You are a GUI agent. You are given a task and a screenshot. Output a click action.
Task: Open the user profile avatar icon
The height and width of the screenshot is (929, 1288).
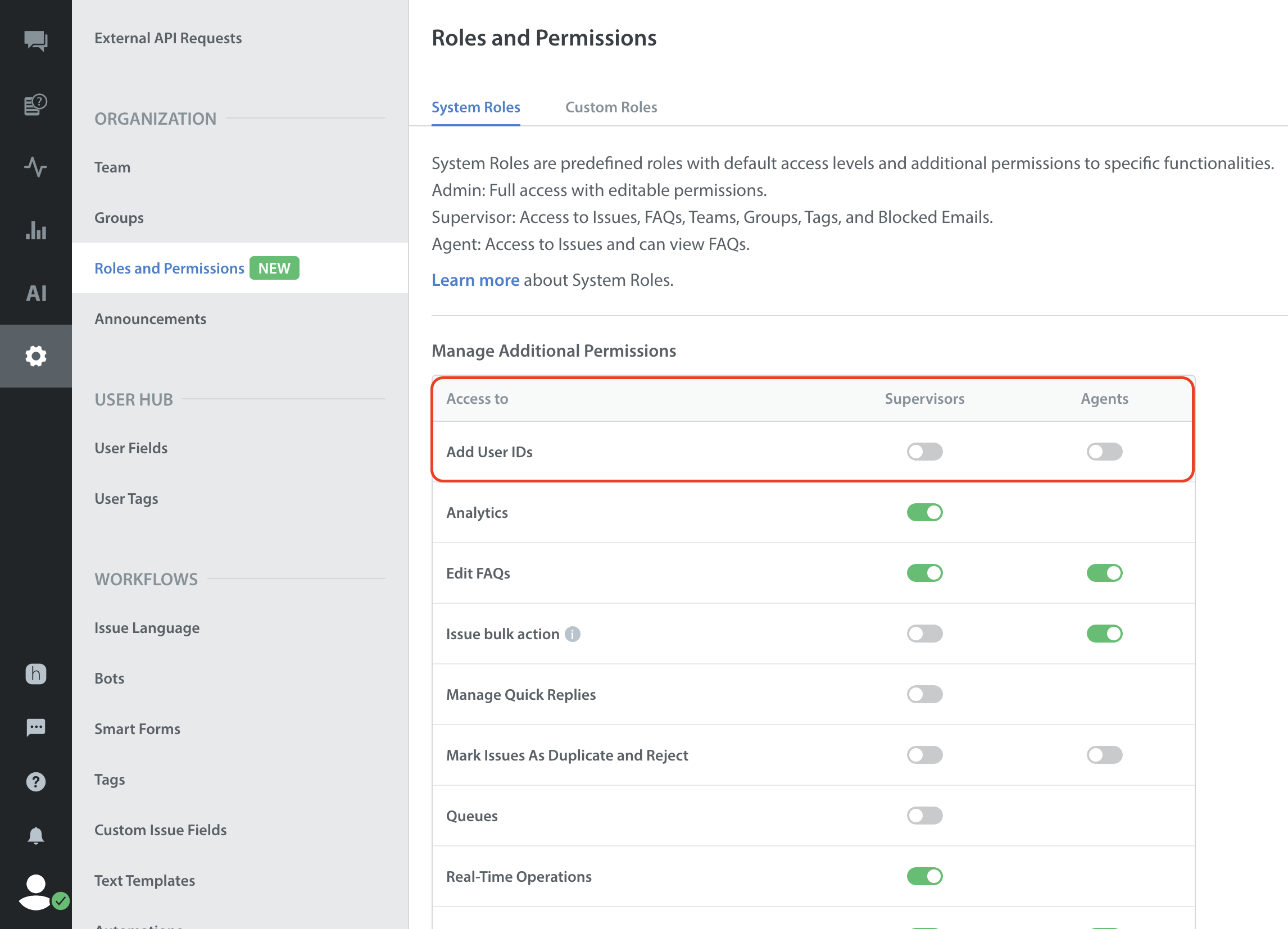click(36, 891)
